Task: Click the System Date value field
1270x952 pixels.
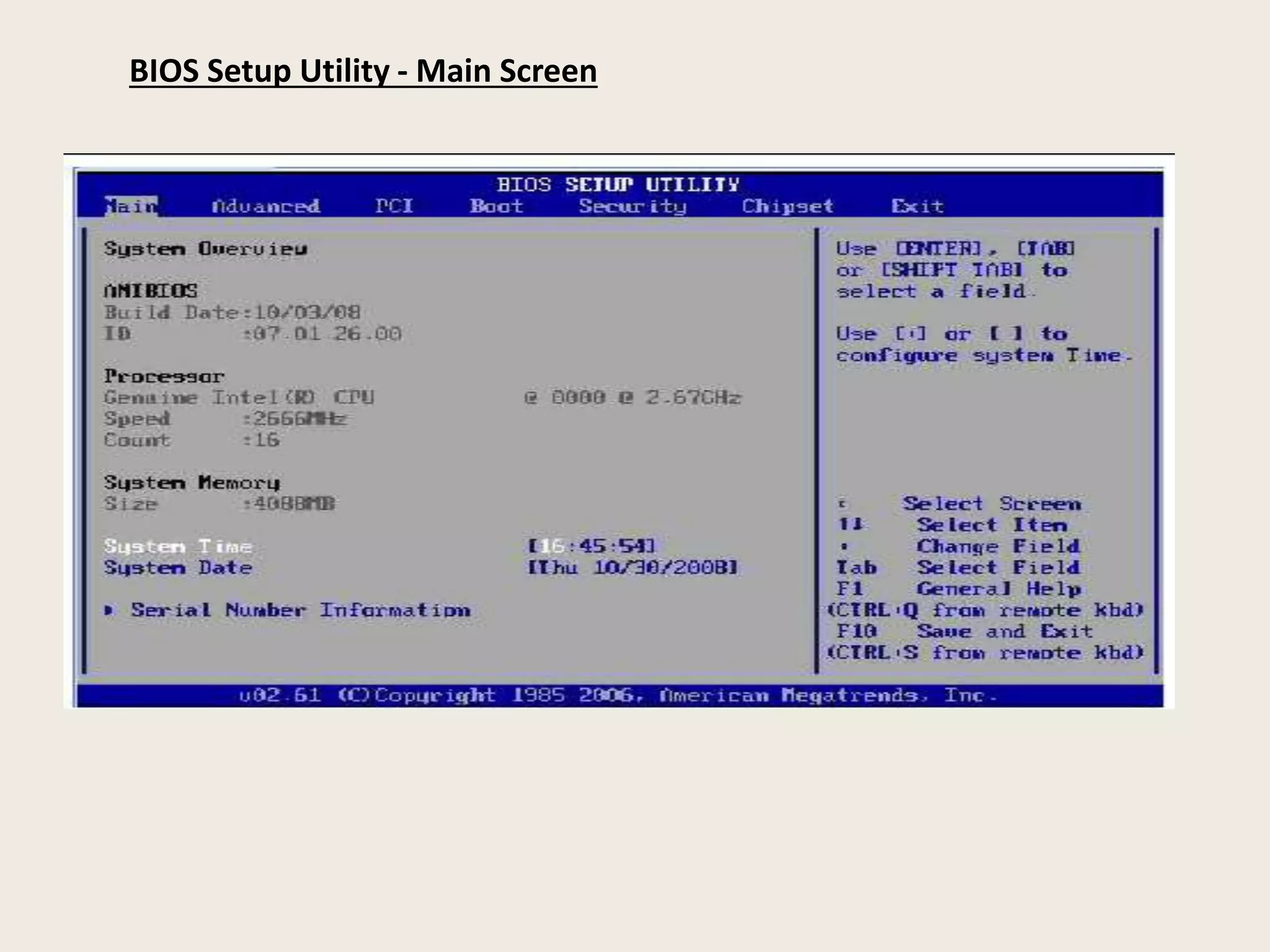Action: click(633, 568)
